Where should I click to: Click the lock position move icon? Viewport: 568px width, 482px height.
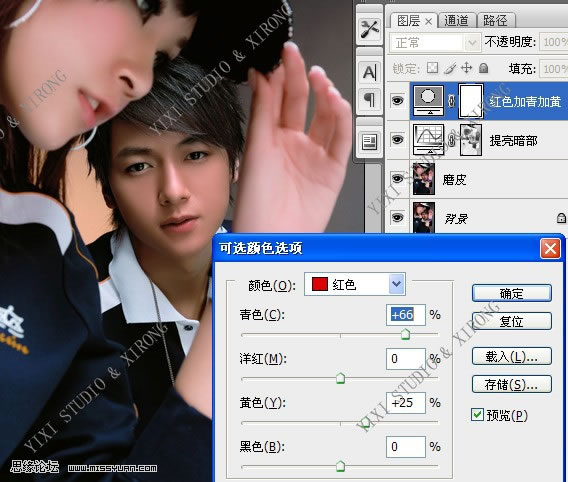(467, 68)
